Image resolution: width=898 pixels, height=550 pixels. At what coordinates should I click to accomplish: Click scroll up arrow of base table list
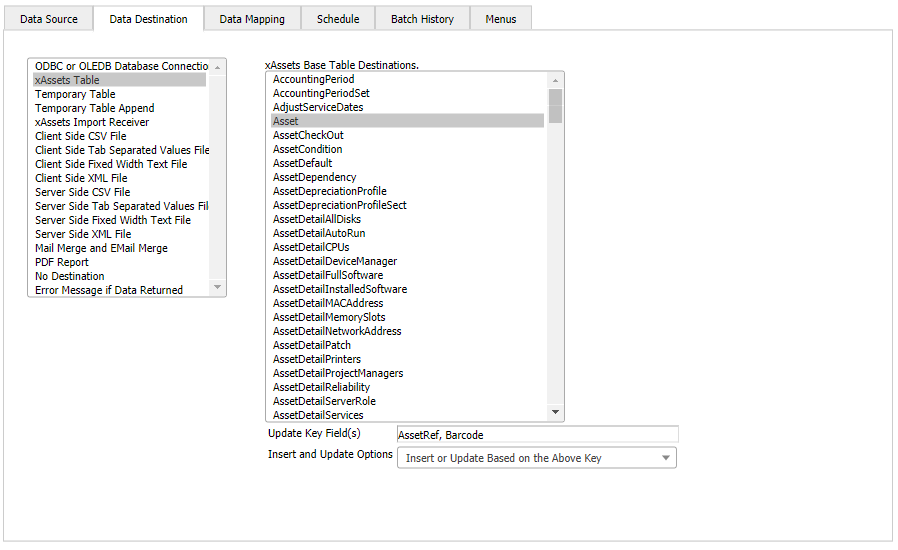click(555, 80)
